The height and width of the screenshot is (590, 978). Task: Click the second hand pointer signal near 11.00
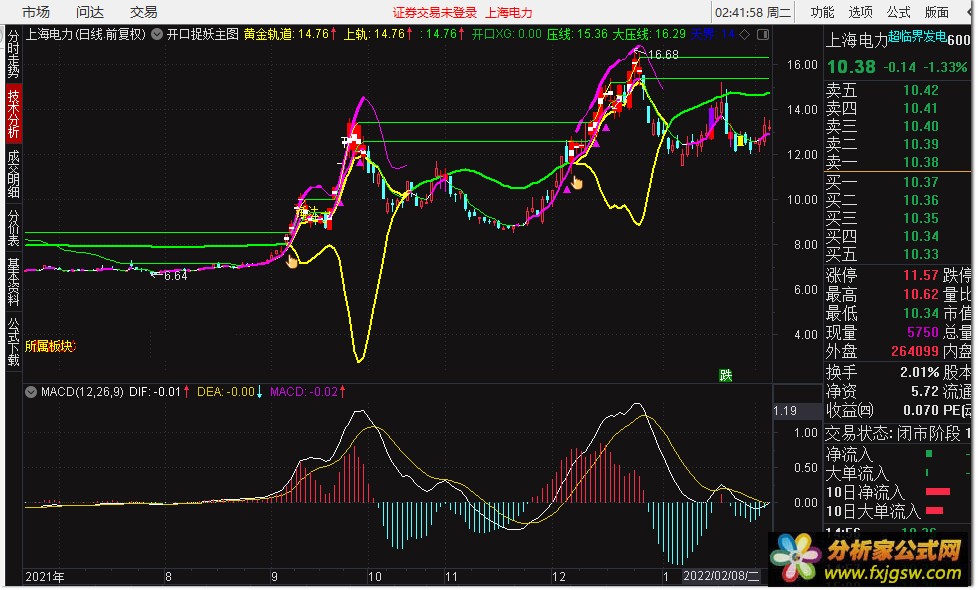pyautogui.click(x=577, y=183)
